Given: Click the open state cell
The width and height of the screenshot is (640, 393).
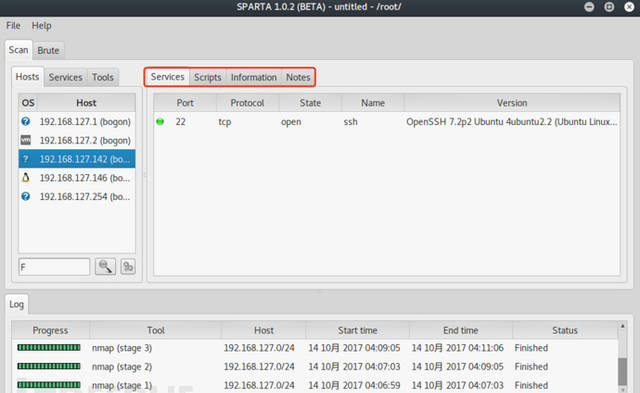Looking at the screenshot, I should [291, 122].
